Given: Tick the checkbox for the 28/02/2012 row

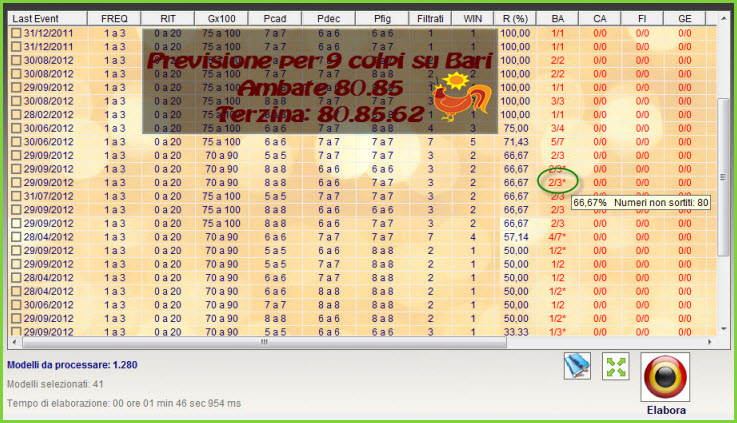Looking at the screenshot, I should (x=15, y=115).
